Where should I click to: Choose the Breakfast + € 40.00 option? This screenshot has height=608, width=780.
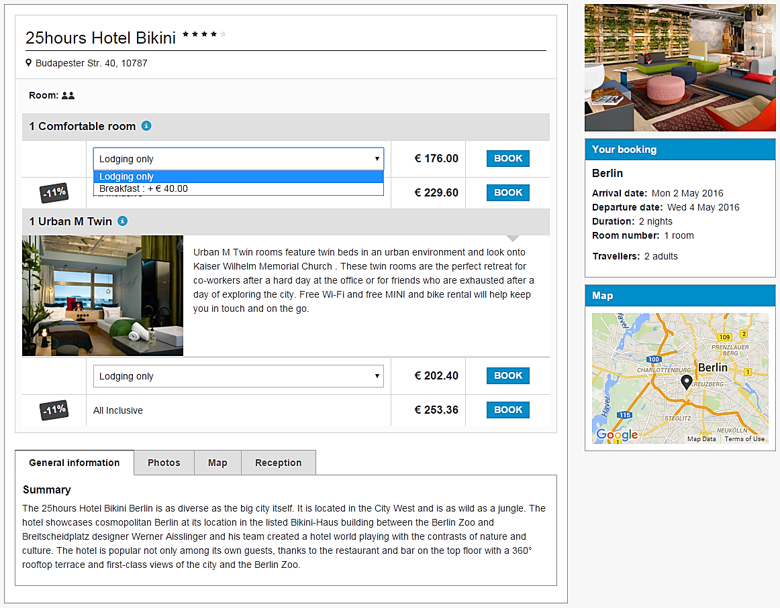pos(143,188)
